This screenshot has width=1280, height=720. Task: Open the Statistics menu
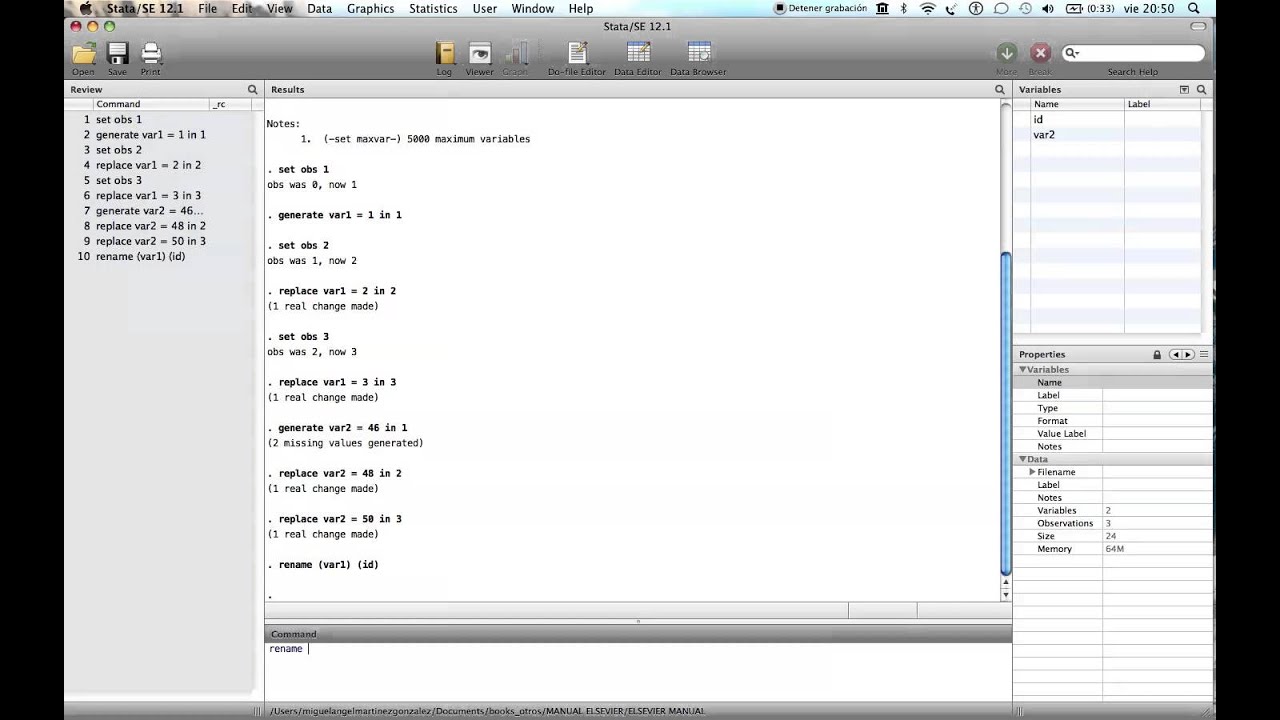coord(433,8)
